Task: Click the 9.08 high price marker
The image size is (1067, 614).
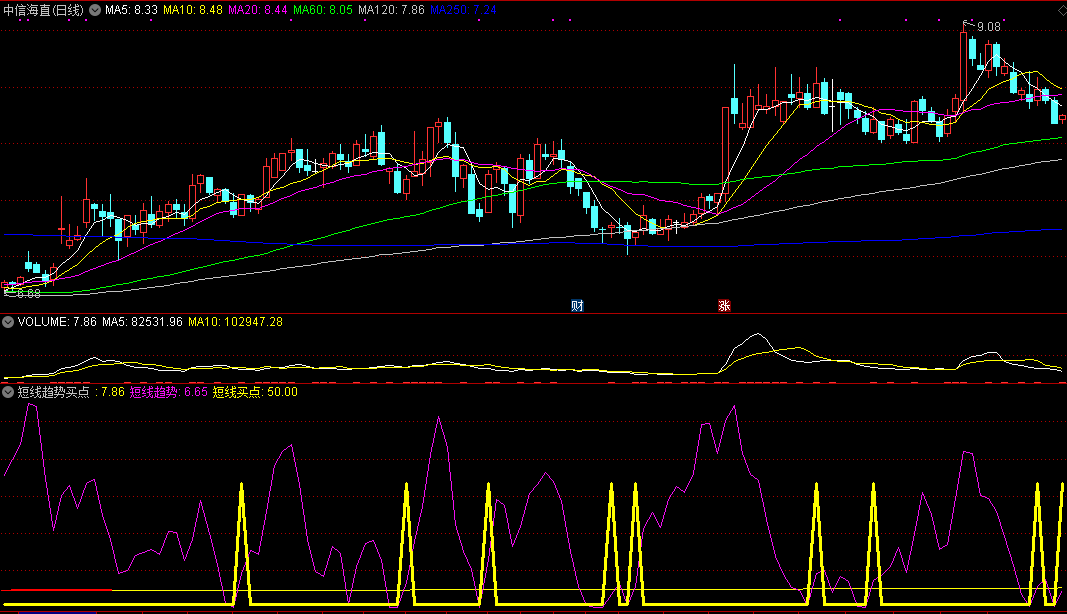Action: click(989, 27)
